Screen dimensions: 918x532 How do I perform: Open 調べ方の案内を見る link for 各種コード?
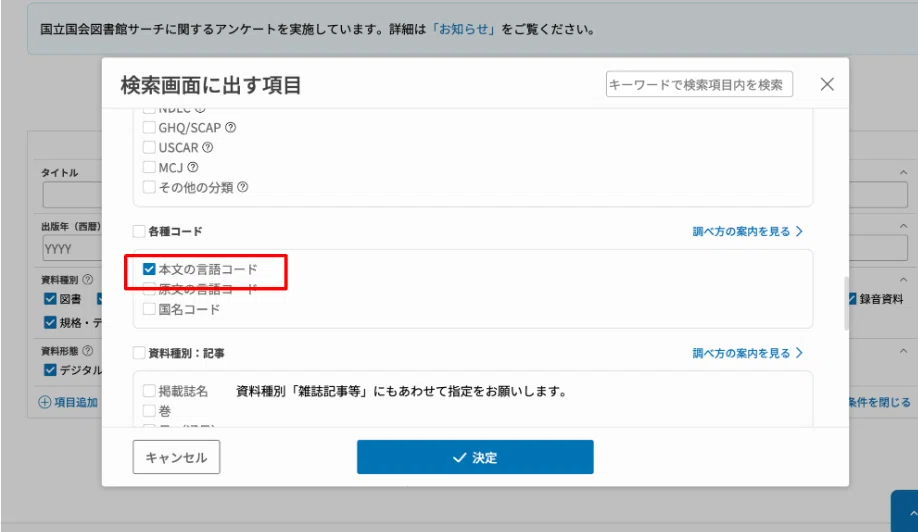pyautogui.click(x=747, y=232)
